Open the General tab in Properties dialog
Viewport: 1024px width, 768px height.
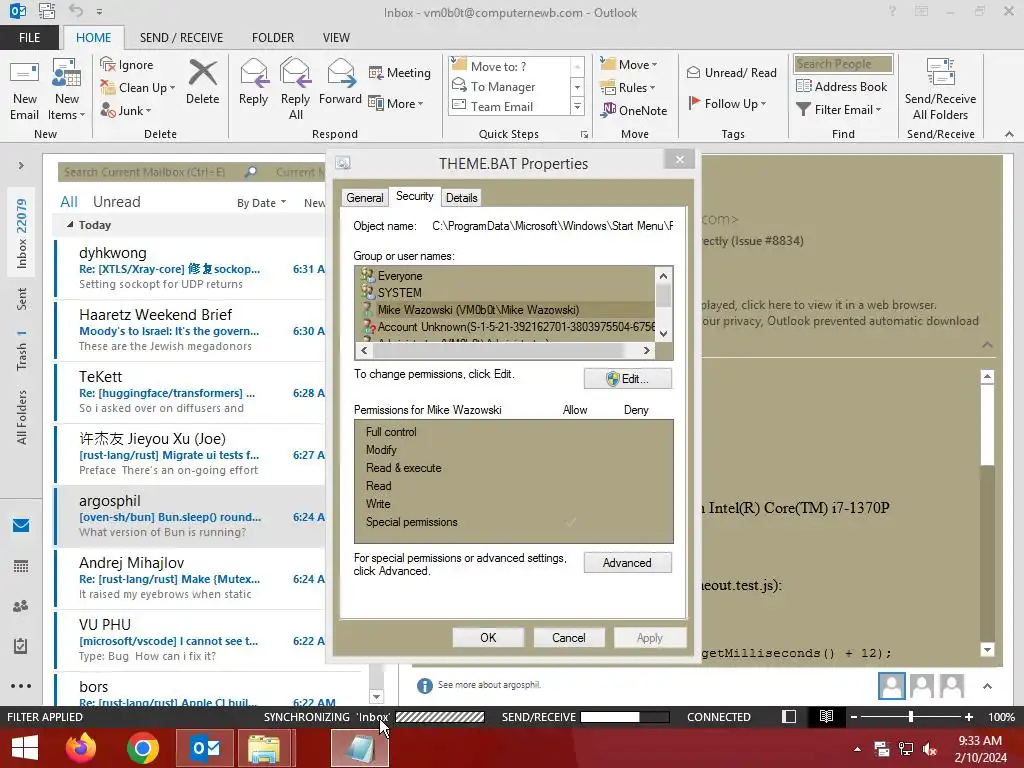(364, 198)
